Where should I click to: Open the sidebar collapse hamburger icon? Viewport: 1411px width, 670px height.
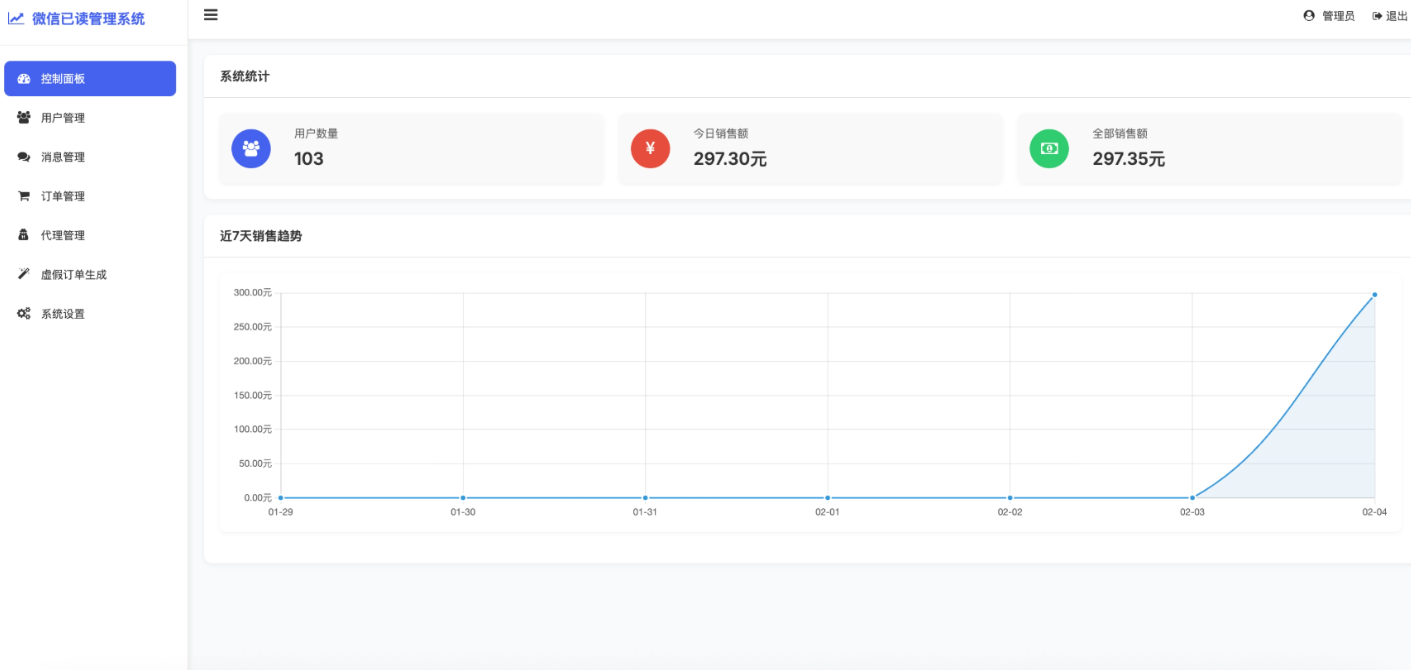pos(210,15)
